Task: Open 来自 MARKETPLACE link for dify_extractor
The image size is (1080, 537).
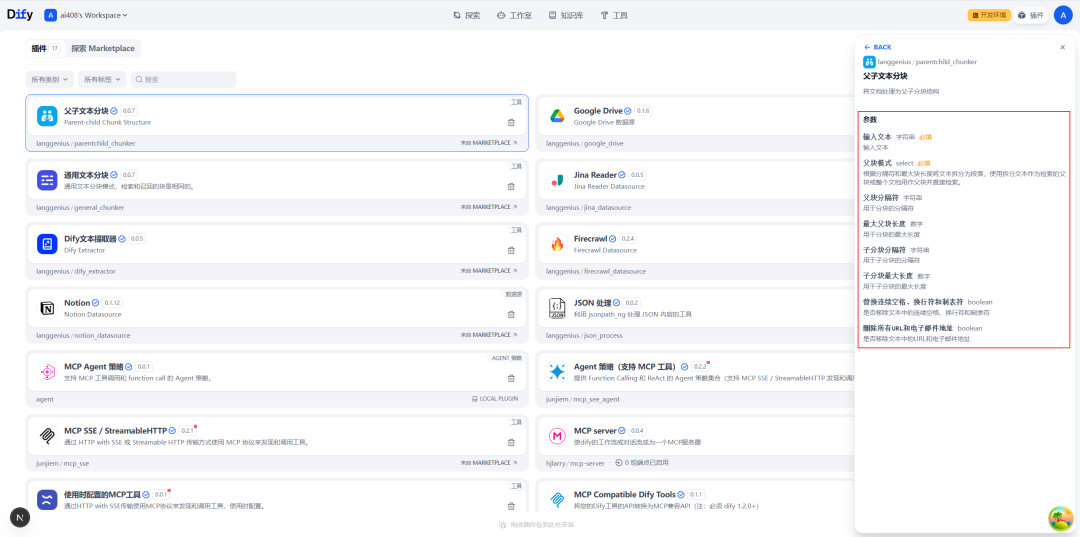Action: pos(489,271)
